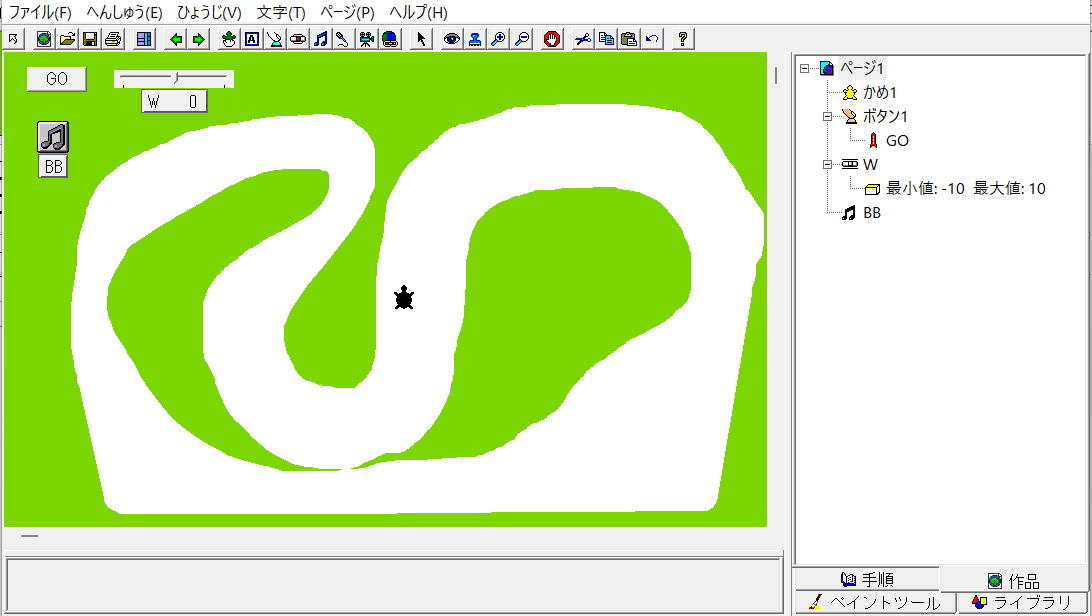The height and width of the screenshot is (616, 1092).
Task: Click the red stop hand icon
Action: (552, 39)
